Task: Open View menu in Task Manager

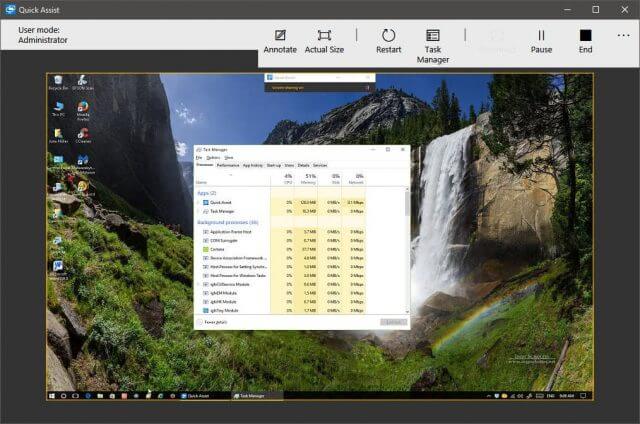Action: coord(229,158)
